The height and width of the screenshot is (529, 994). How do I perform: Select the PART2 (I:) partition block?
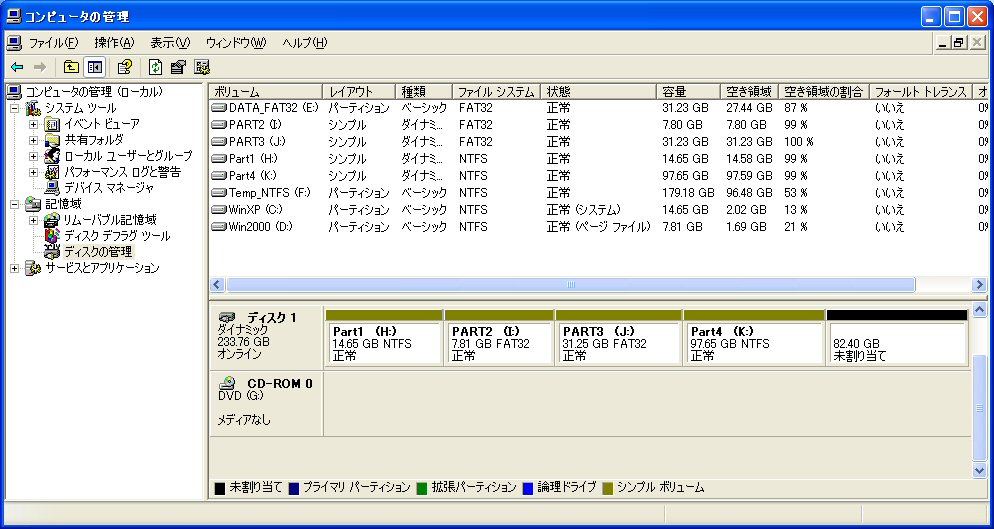click(499, 337)
